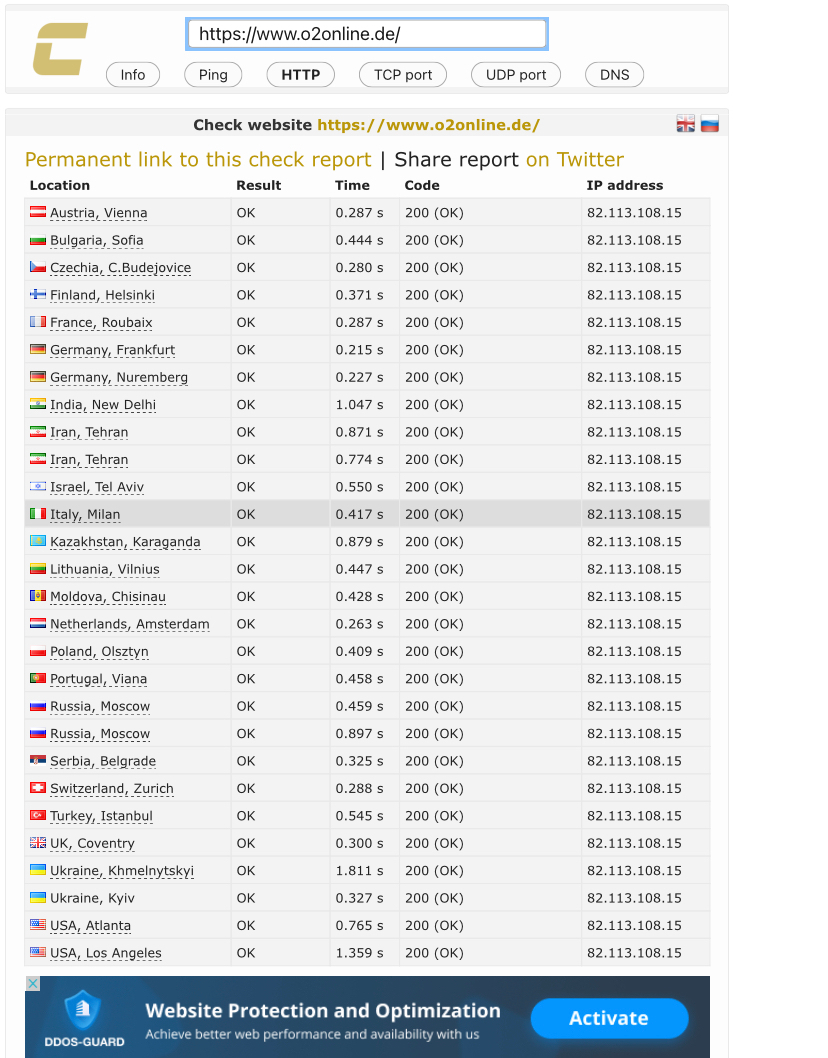Open Israel, Tel Aviv location link
The image size is (828, 1058).
[96, 487]
